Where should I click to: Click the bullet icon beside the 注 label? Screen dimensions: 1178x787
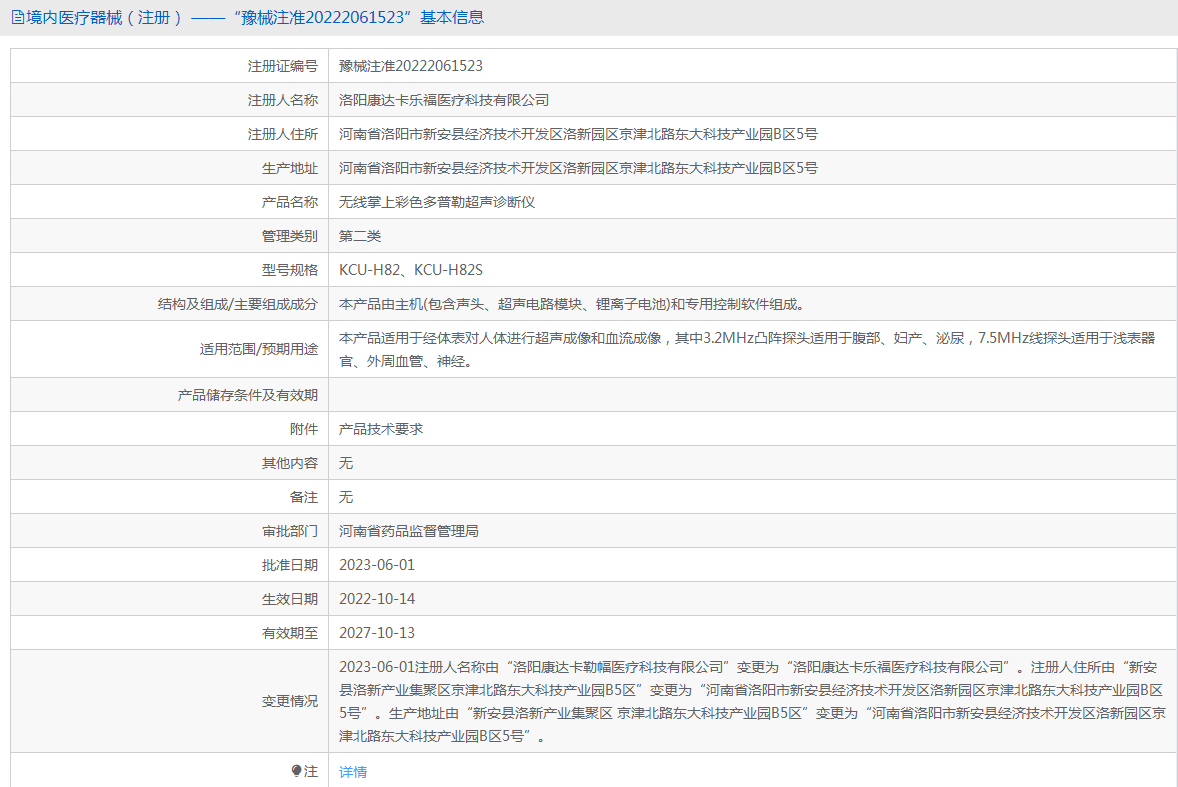296,771
